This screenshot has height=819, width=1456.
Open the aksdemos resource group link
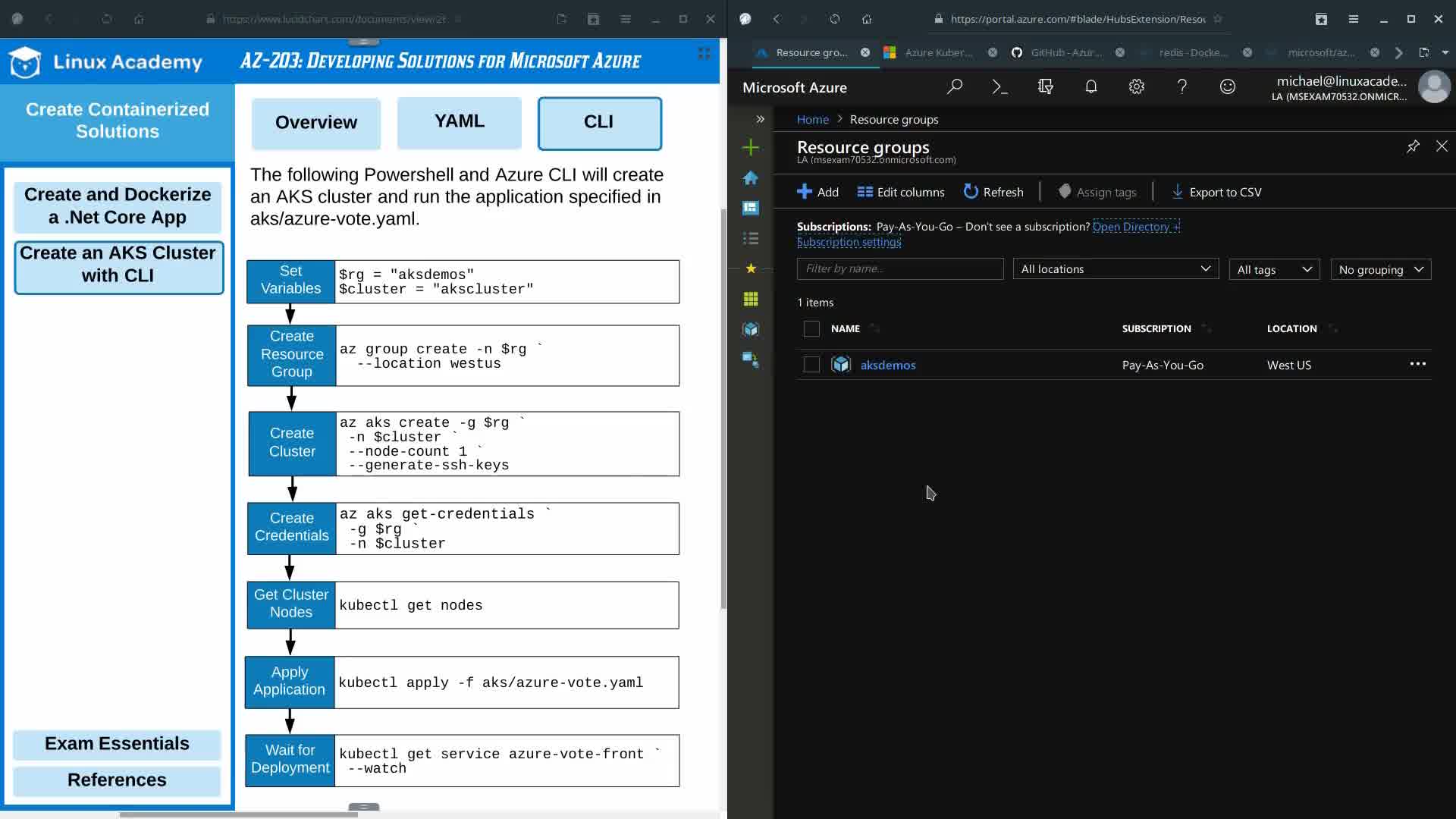[x=888, y=365]
